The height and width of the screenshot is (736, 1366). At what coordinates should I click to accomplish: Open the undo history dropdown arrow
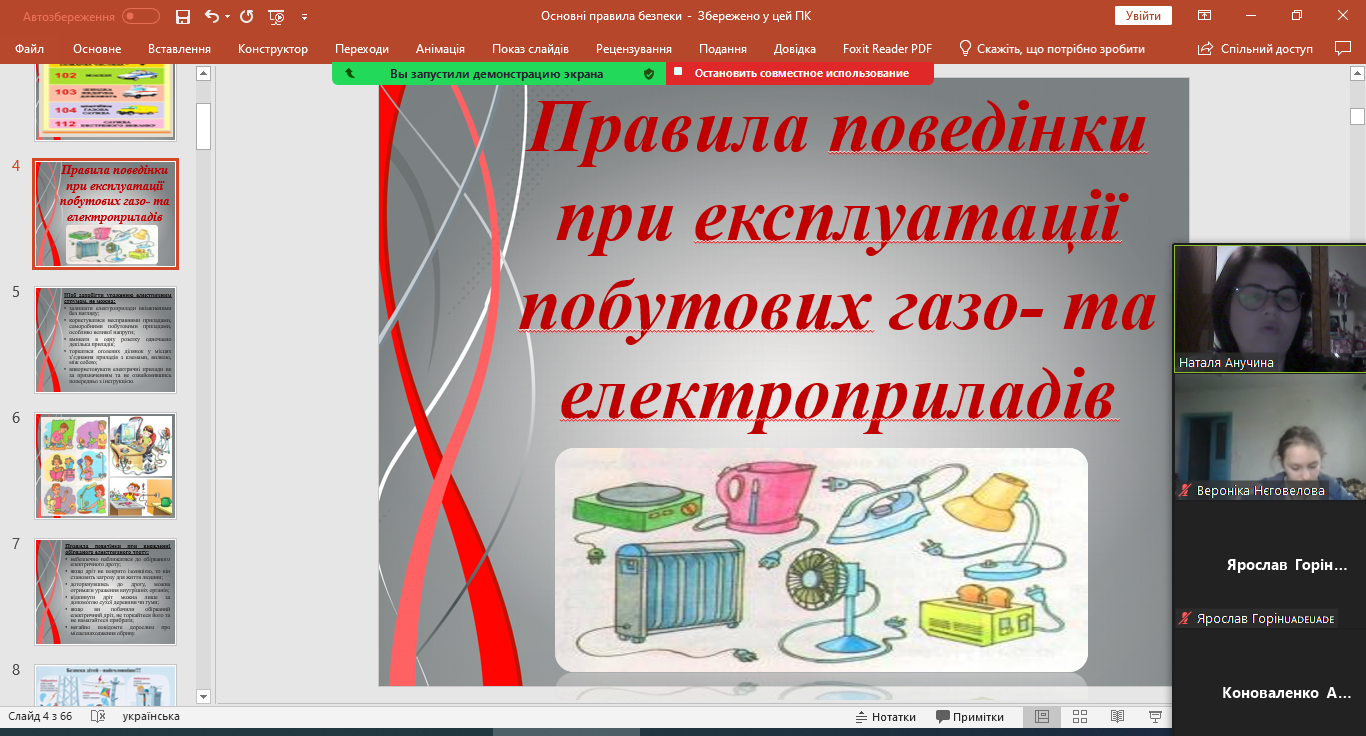[227, 17]
